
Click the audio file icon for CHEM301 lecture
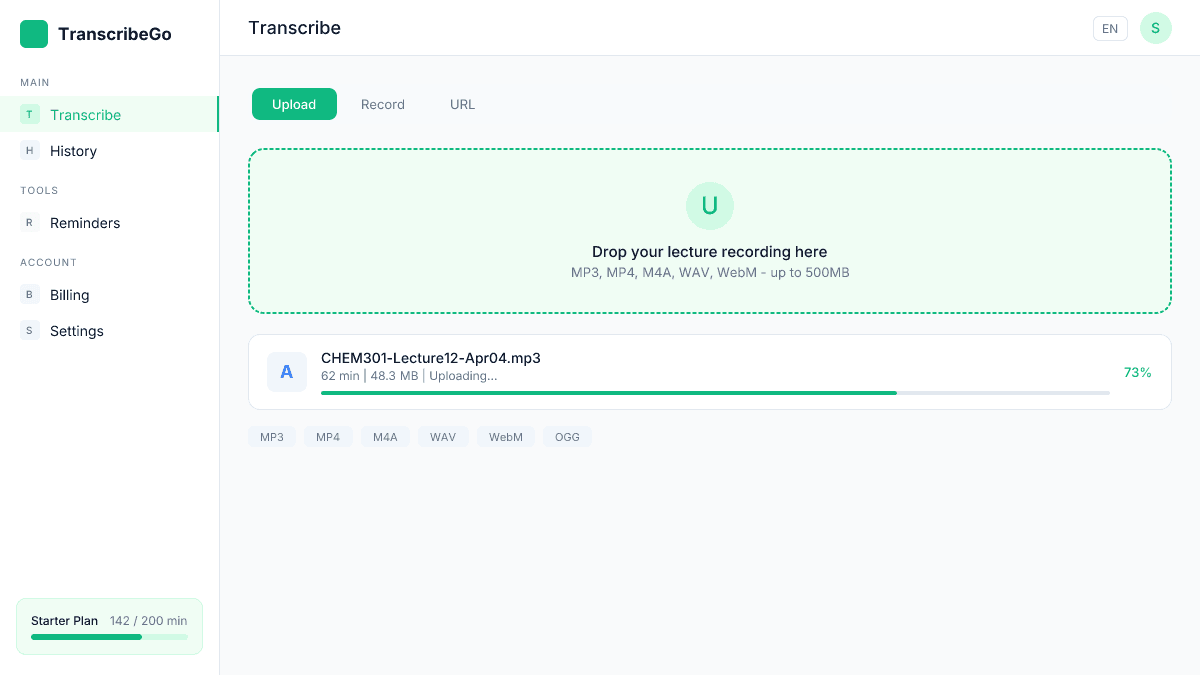click(x=287, y=371)
